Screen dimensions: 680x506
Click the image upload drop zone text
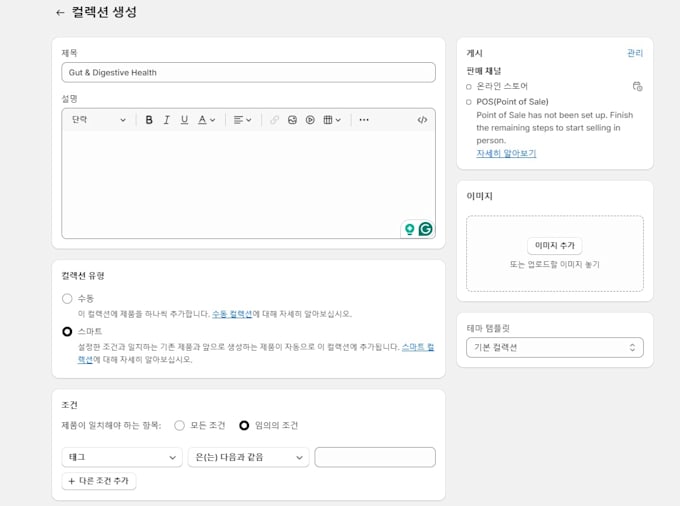555,264
